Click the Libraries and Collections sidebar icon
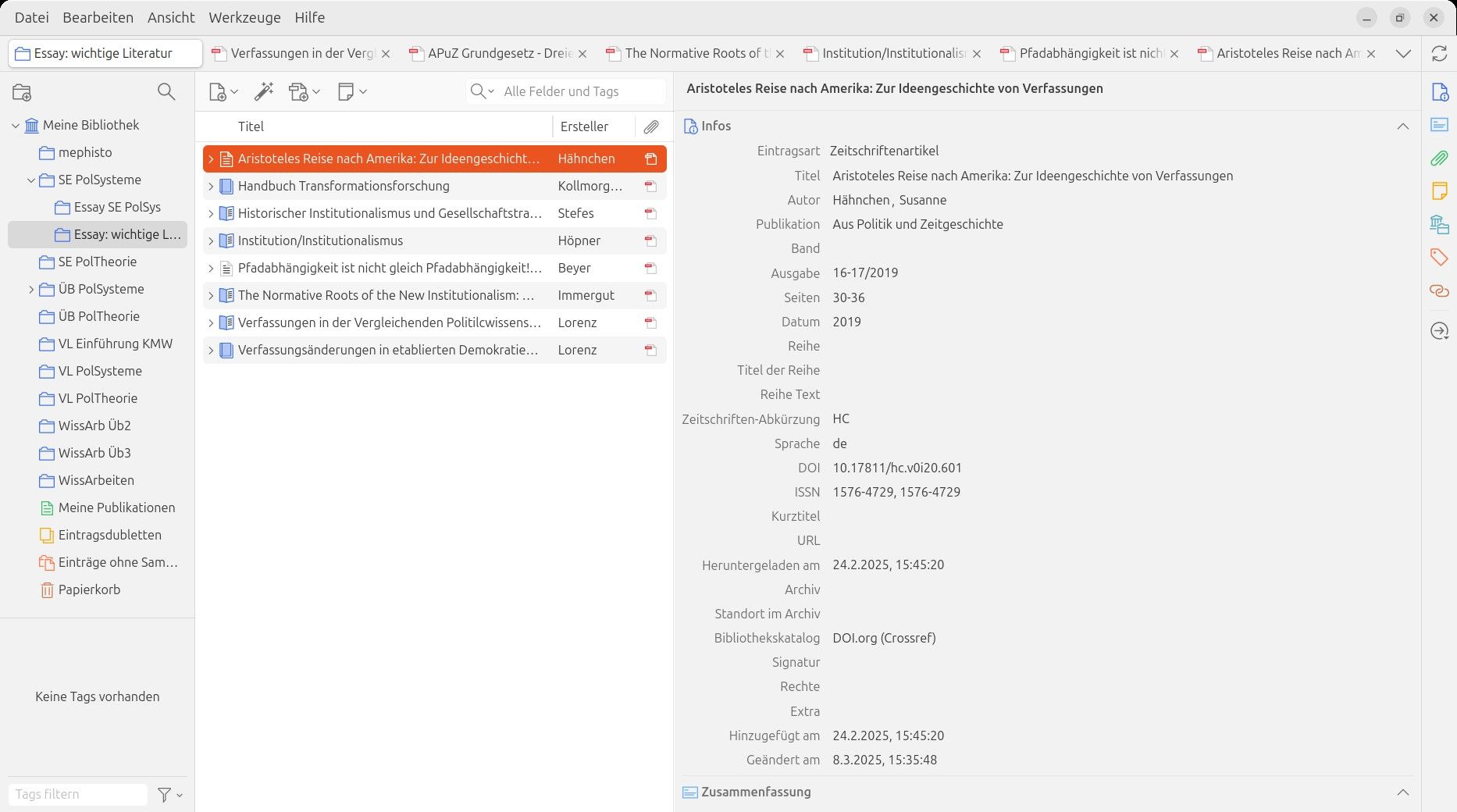The image size is (1457, 812). tap(1438, 224)
